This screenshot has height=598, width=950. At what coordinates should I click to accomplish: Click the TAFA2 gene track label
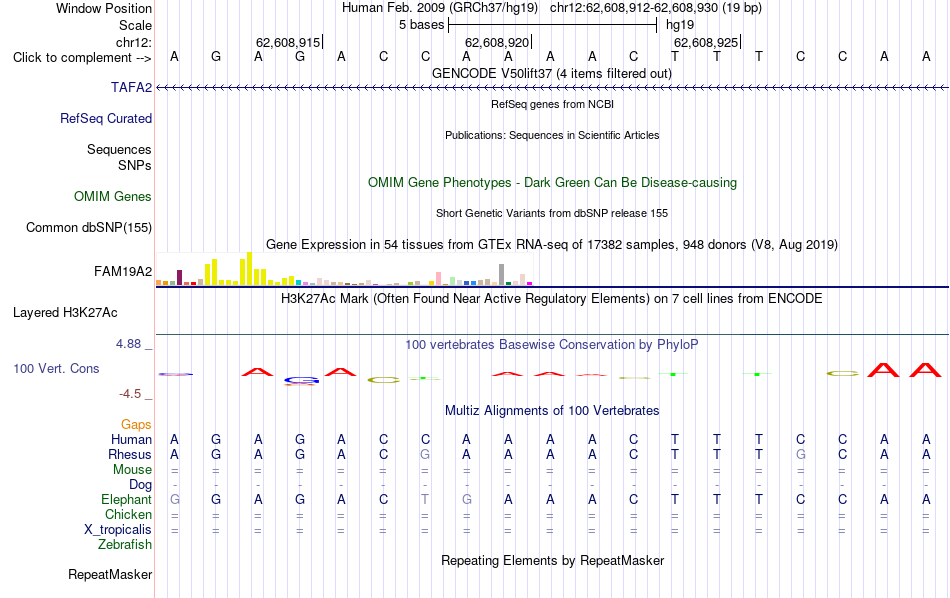tap(131, 87)
